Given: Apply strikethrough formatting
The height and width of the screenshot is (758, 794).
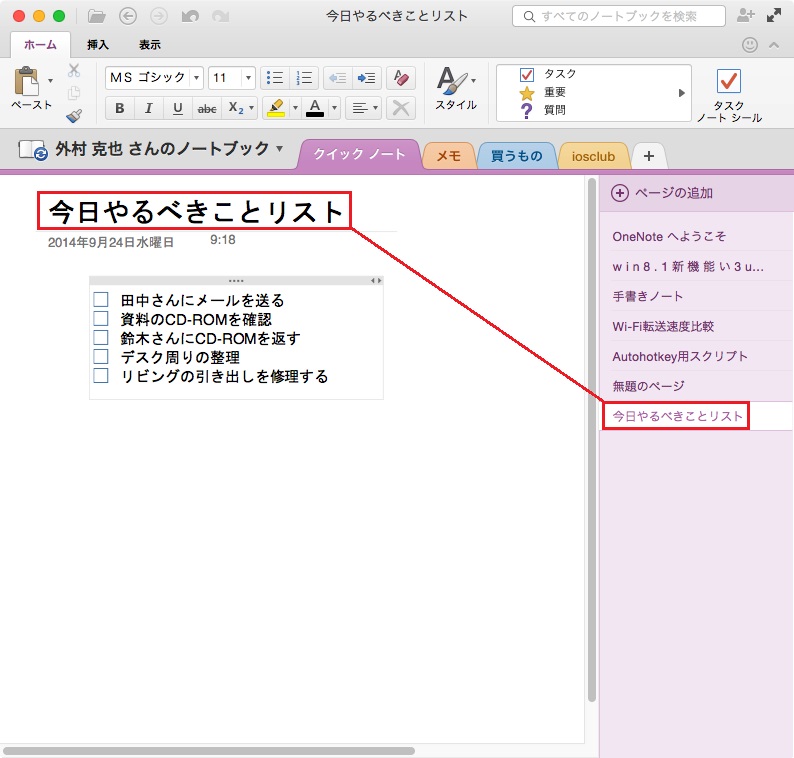Looking at the screenshot, I should (x=207, y=108).
